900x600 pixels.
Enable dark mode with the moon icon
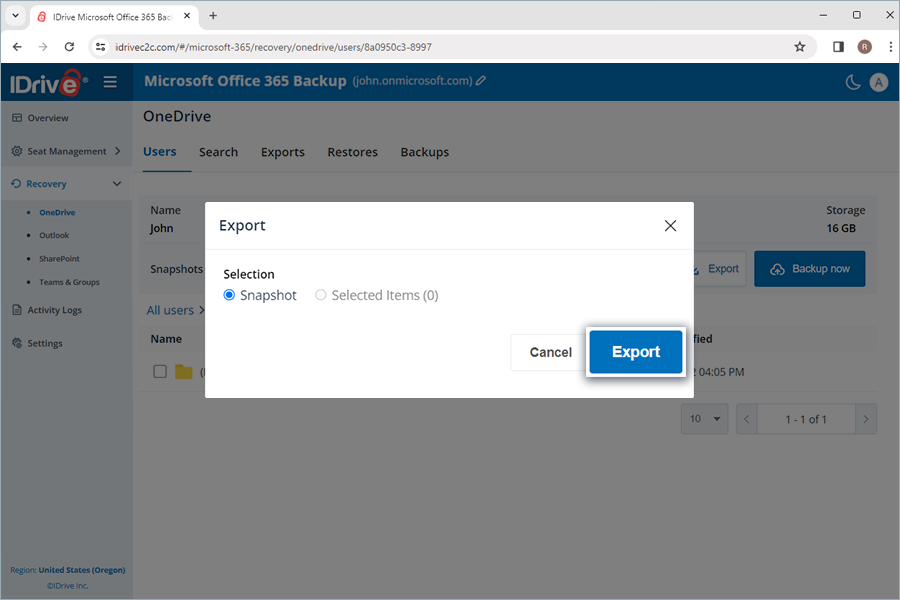coord(852,82)
